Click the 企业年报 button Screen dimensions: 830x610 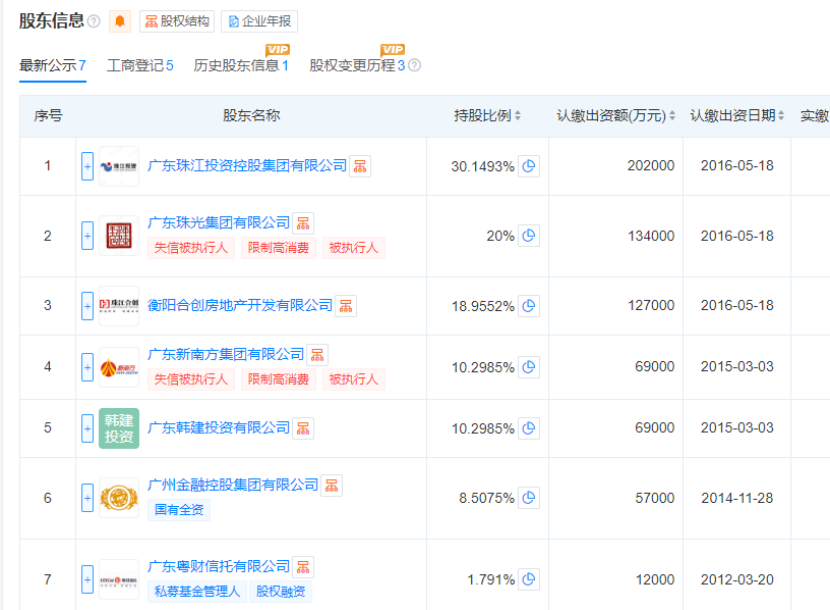[x=259, y=21]
